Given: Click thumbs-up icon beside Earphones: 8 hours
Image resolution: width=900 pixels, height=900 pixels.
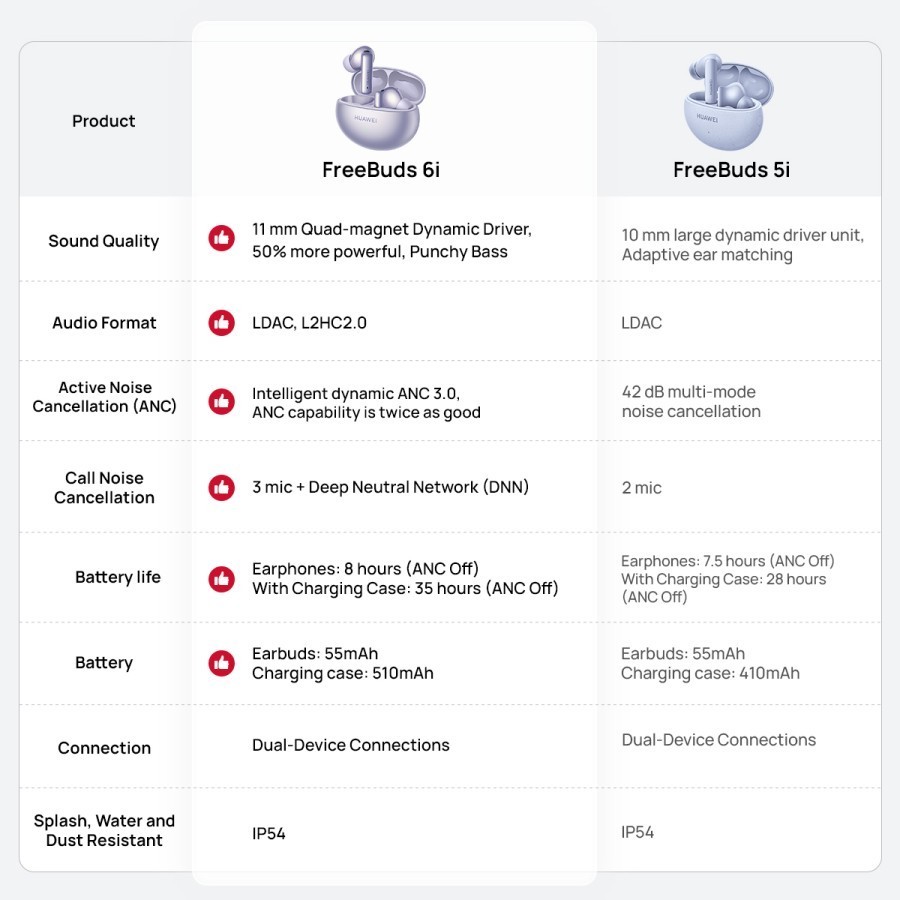Looking at the screenshot, I should click(221, 579).
